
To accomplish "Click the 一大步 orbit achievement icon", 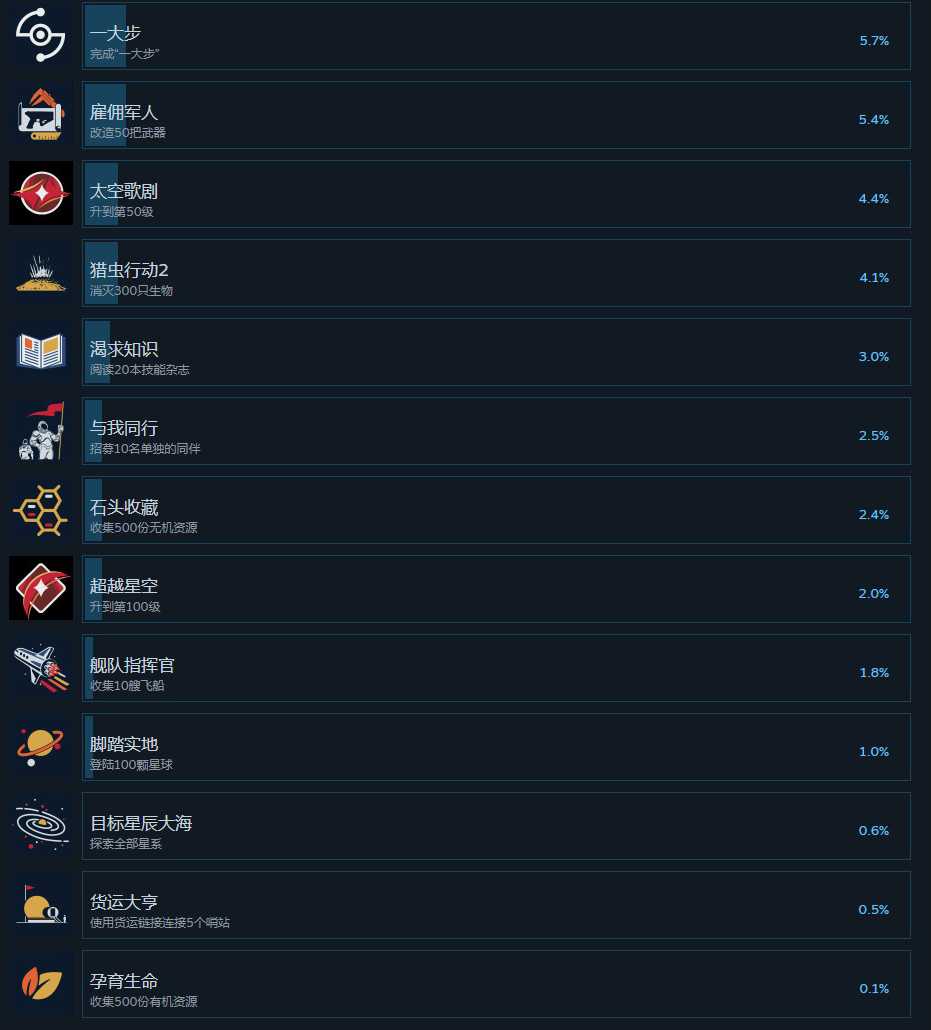I will [x=41, y=35].
